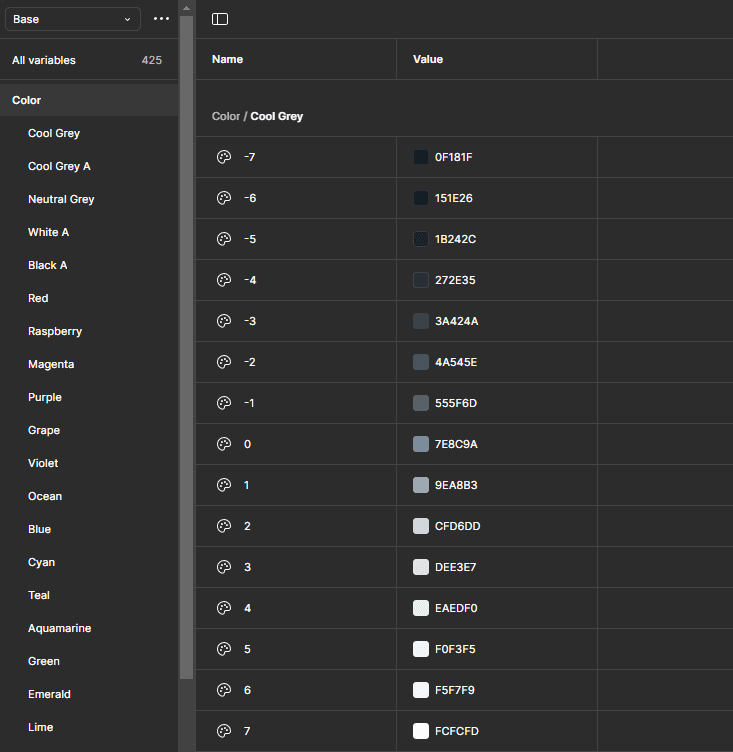This screenshot has height=752, width=733.
Task: Click the 151E26 color swatch
Action: [x=421, y=198]
